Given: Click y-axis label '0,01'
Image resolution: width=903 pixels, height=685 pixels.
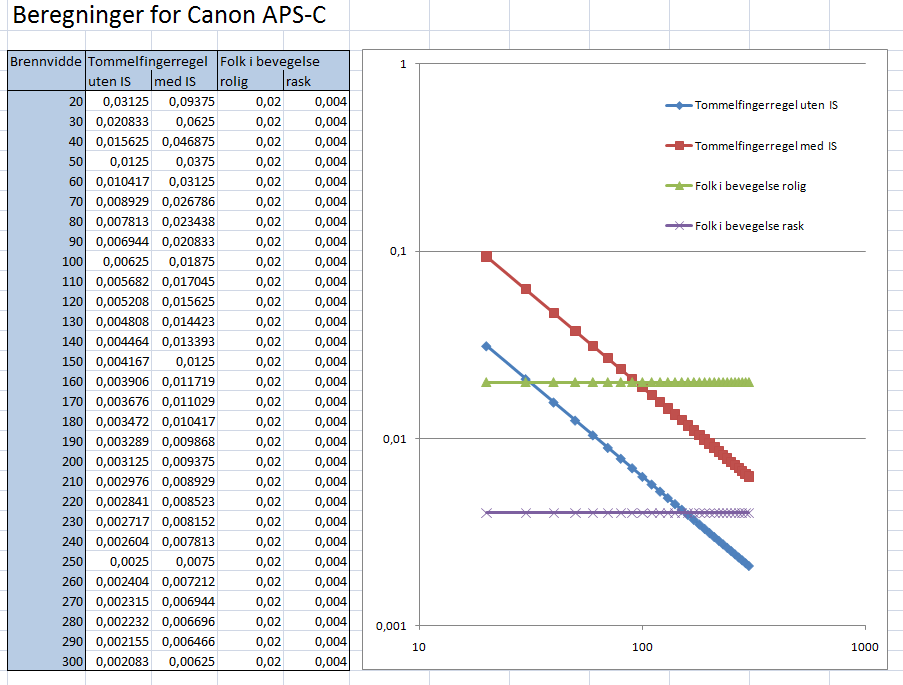Looking at the screenshot, I should point(395,439).
